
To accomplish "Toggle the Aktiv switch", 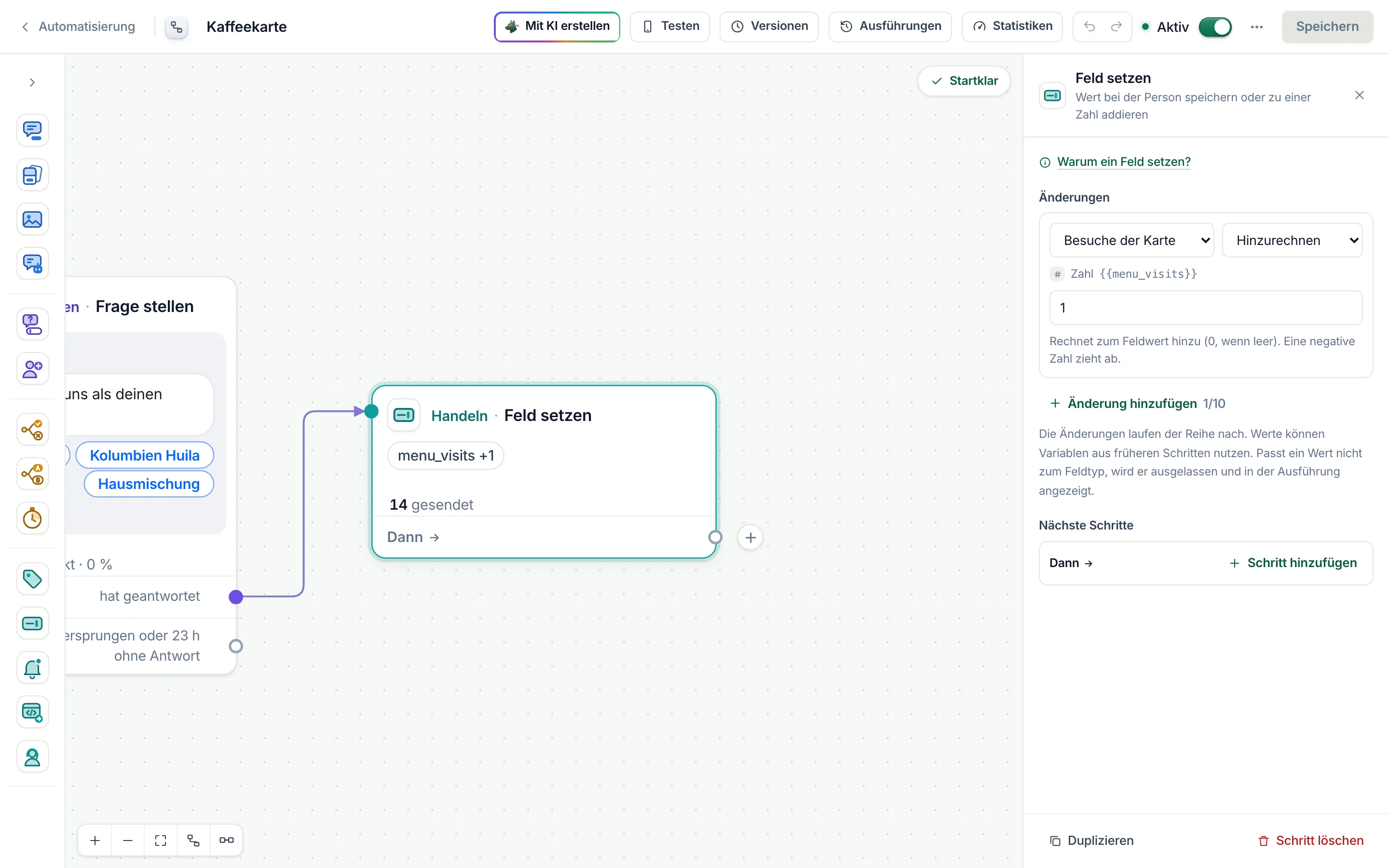I will [x=1214, y=27].
